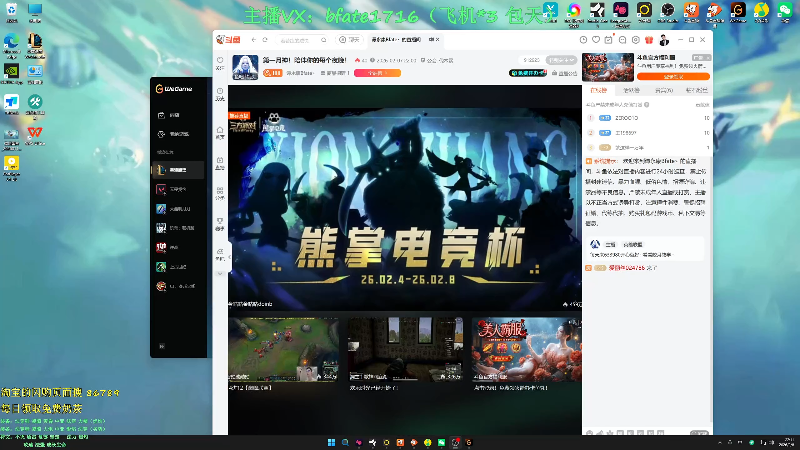Close the current Douyu stream tab

click(x=437, y=39)
